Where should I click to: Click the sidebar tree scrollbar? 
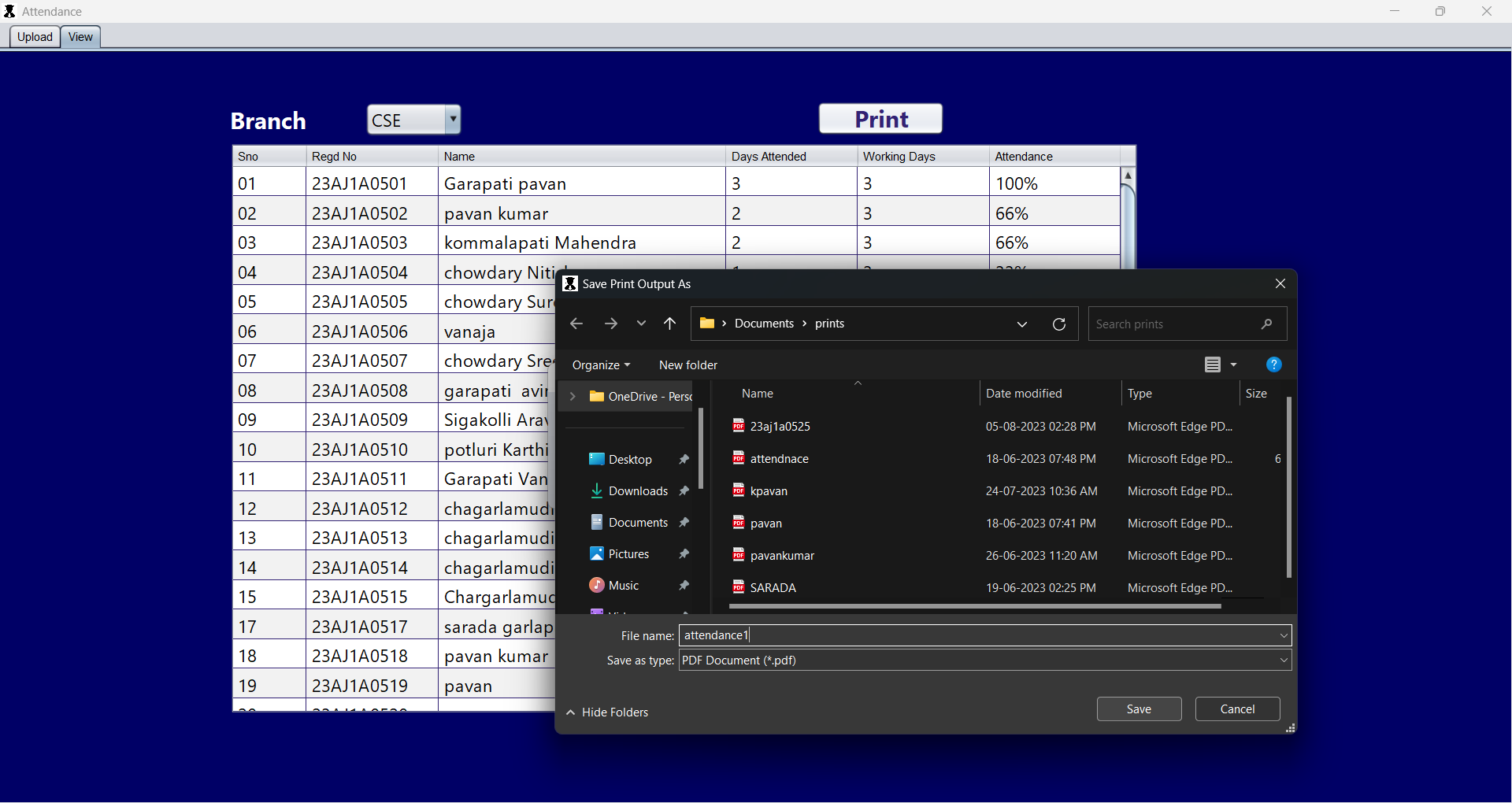click(701, 449)
